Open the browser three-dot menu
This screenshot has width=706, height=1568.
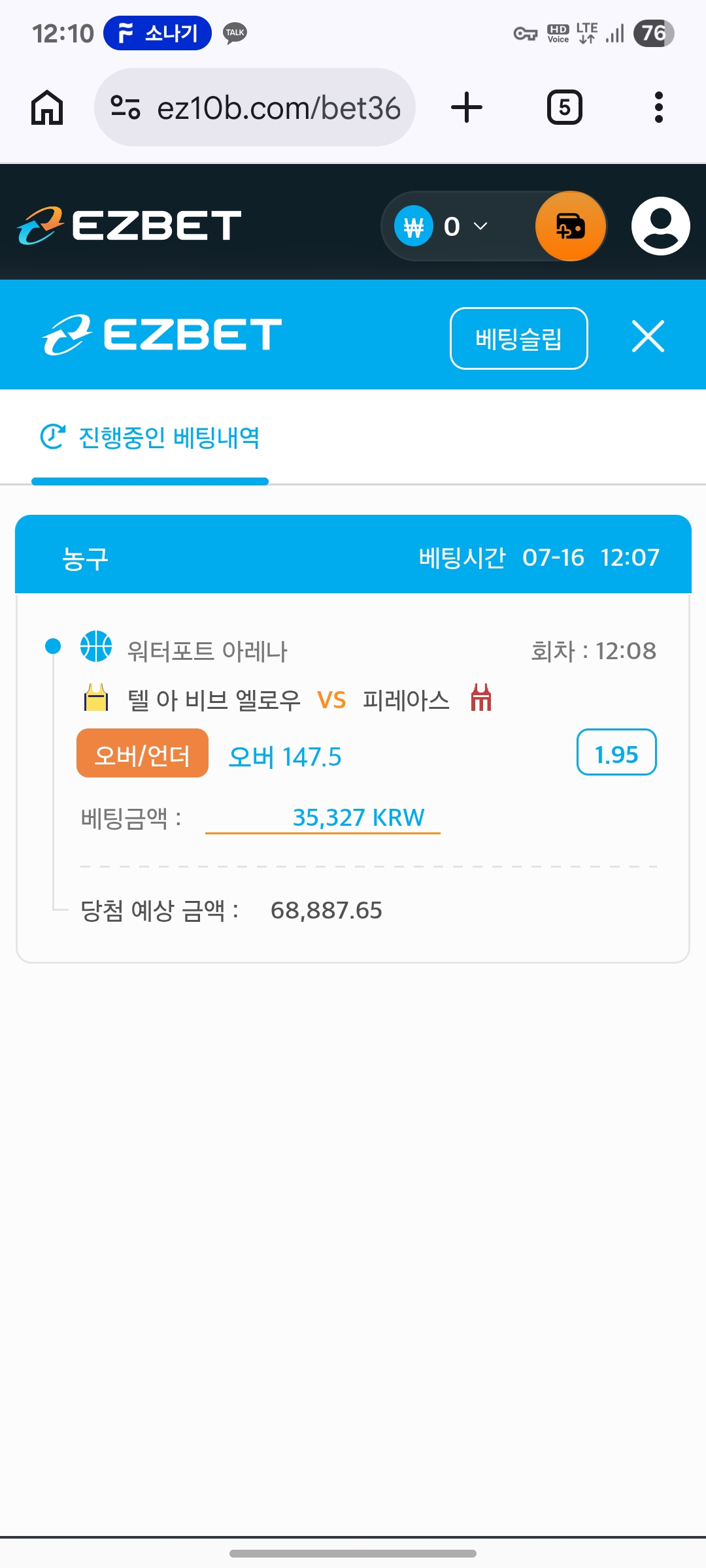pos(659,108)
